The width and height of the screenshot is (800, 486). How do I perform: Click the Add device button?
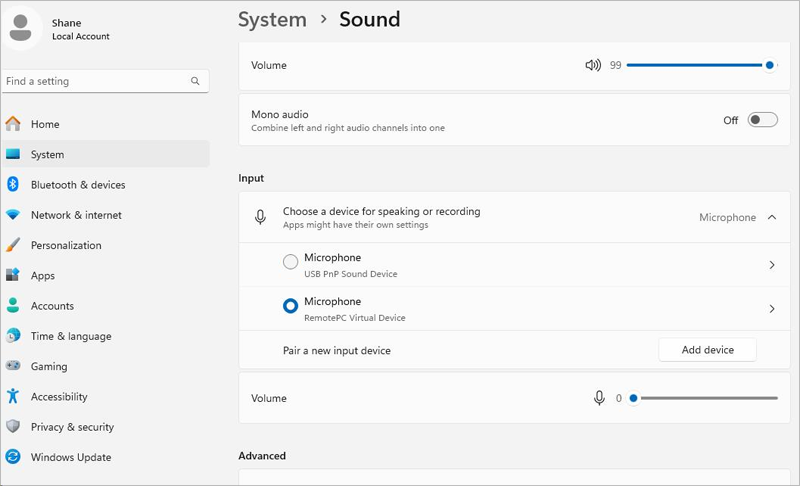(x=707, y=350)
